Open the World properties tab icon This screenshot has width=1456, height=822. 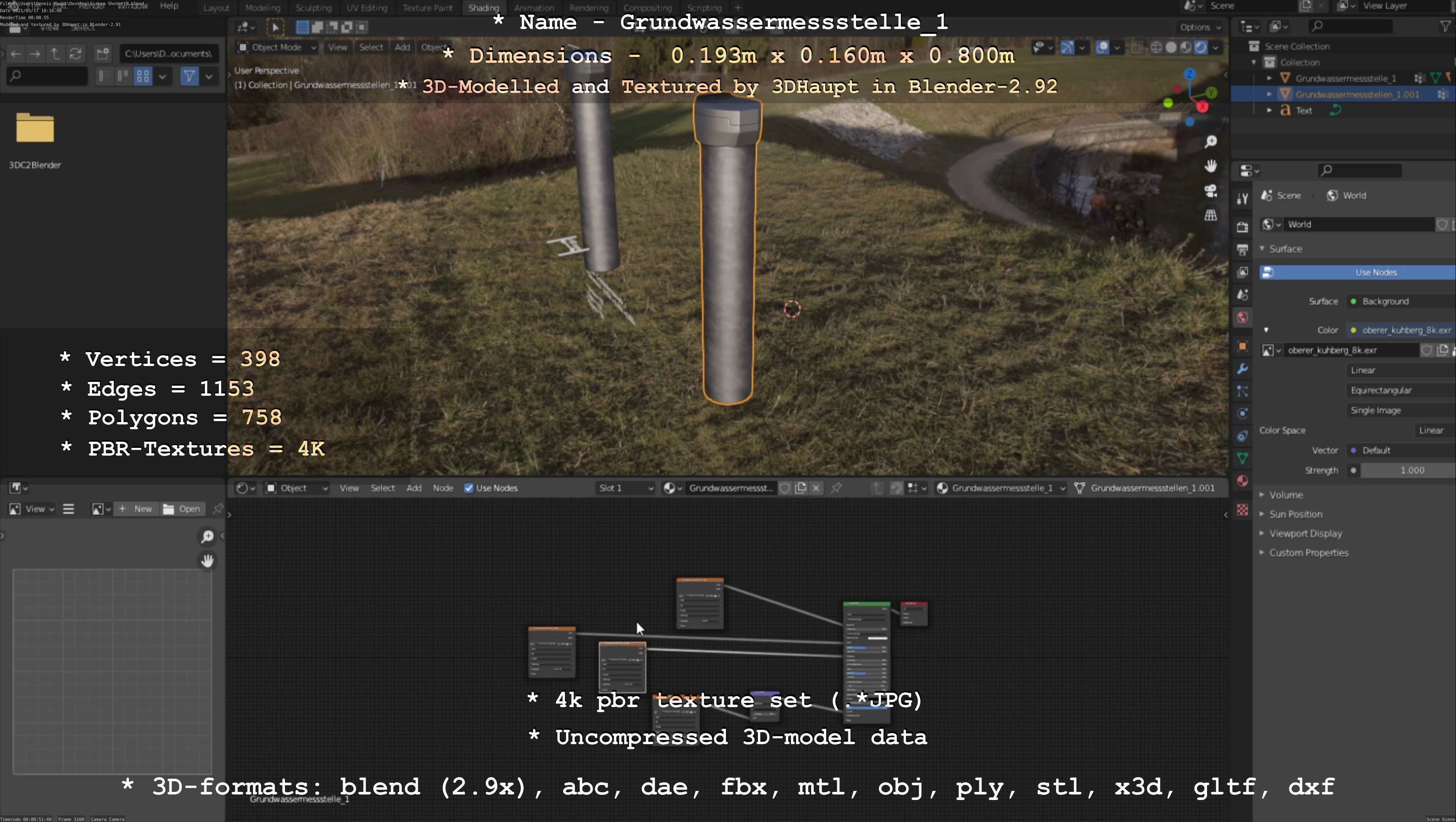point(1242,318)
